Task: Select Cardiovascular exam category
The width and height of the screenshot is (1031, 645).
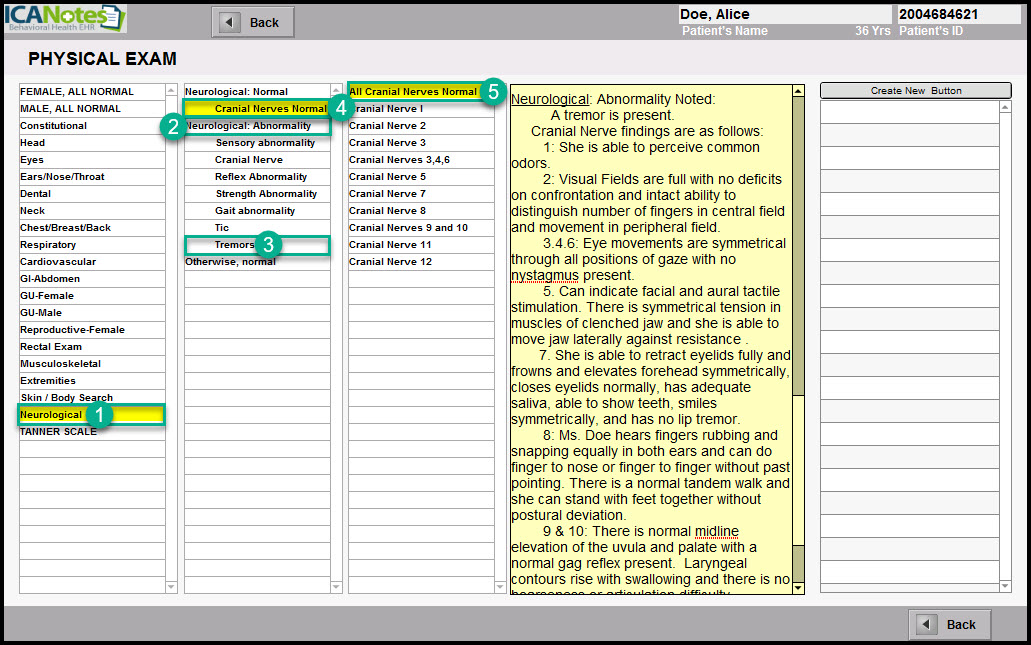Action: click(54, 262)
